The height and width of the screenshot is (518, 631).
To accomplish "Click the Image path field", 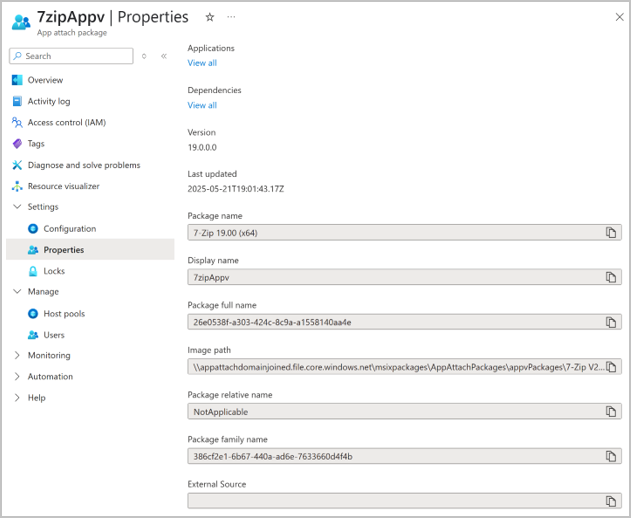I will [x=404, y=367].
